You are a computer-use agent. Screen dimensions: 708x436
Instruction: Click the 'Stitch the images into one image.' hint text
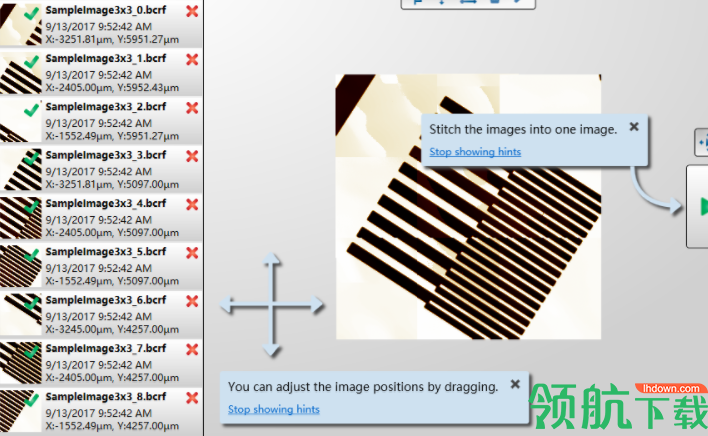coord(523,130)
